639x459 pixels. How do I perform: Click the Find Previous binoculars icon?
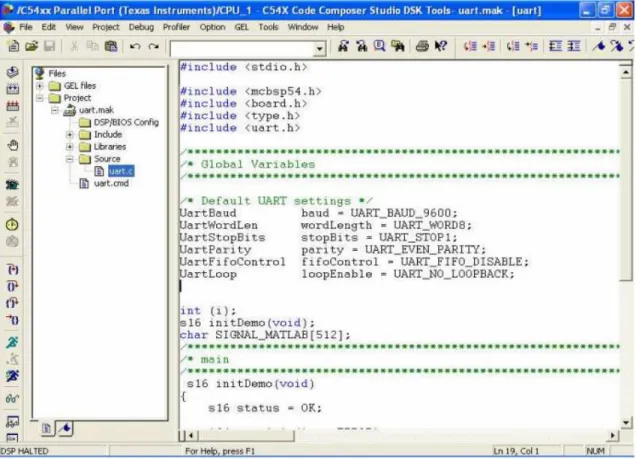pos(361,46)
